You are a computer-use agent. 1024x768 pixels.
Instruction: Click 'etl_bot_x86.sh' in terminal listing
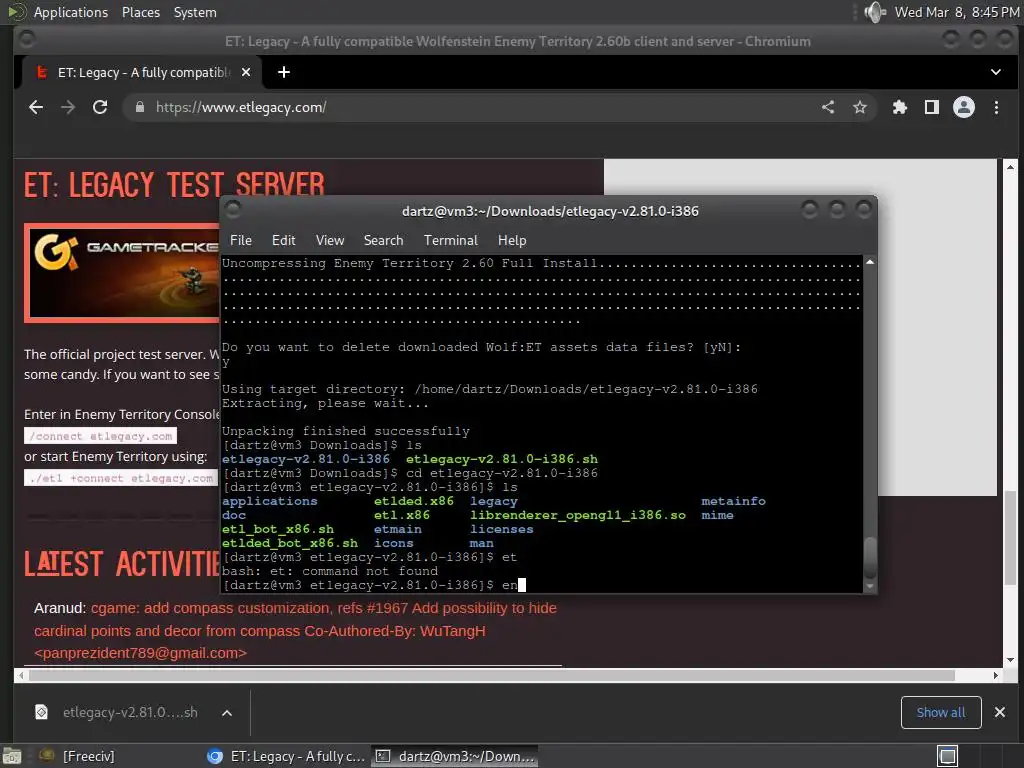click(278, 529)
